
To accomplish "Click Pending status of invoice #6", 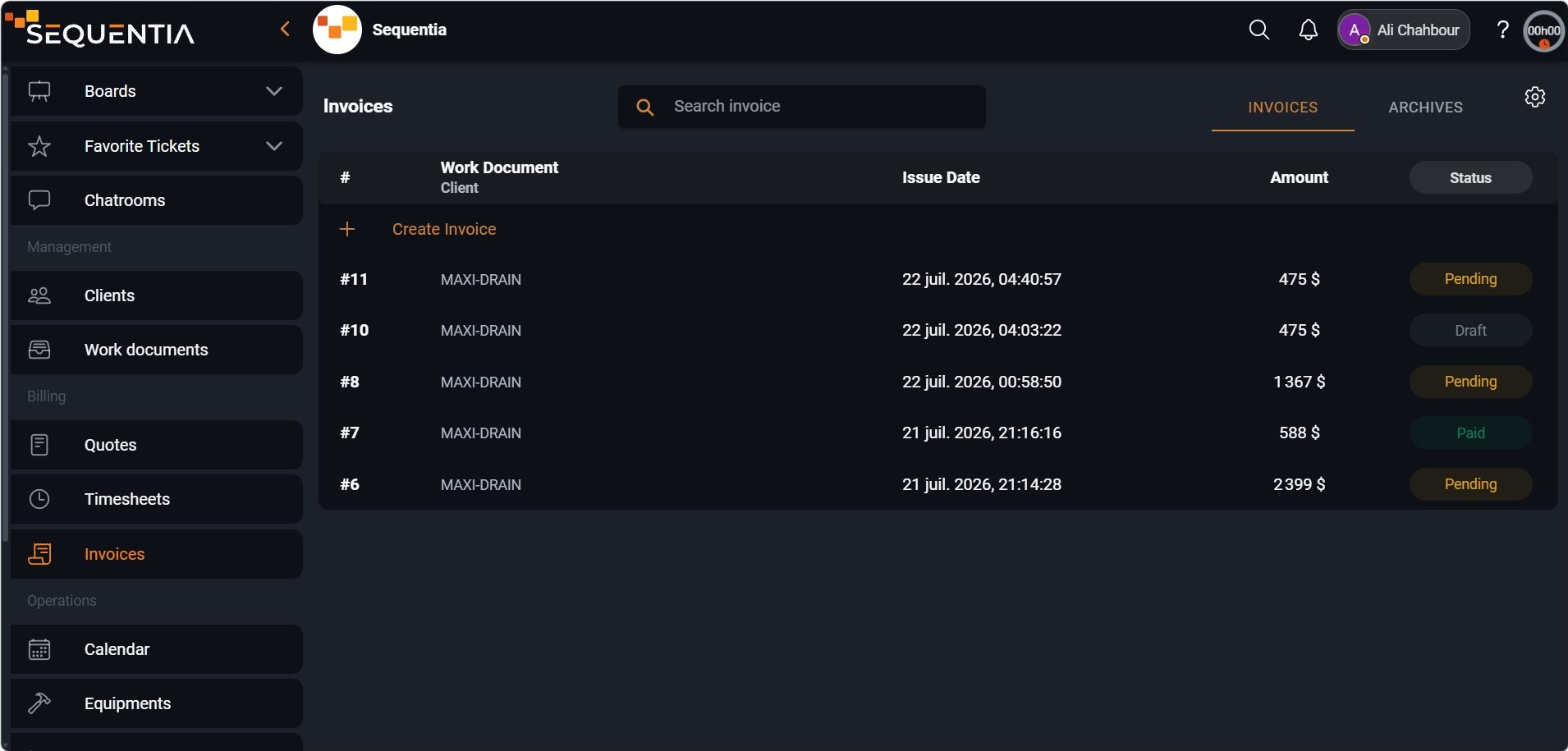I will (x=1470, y=484).
